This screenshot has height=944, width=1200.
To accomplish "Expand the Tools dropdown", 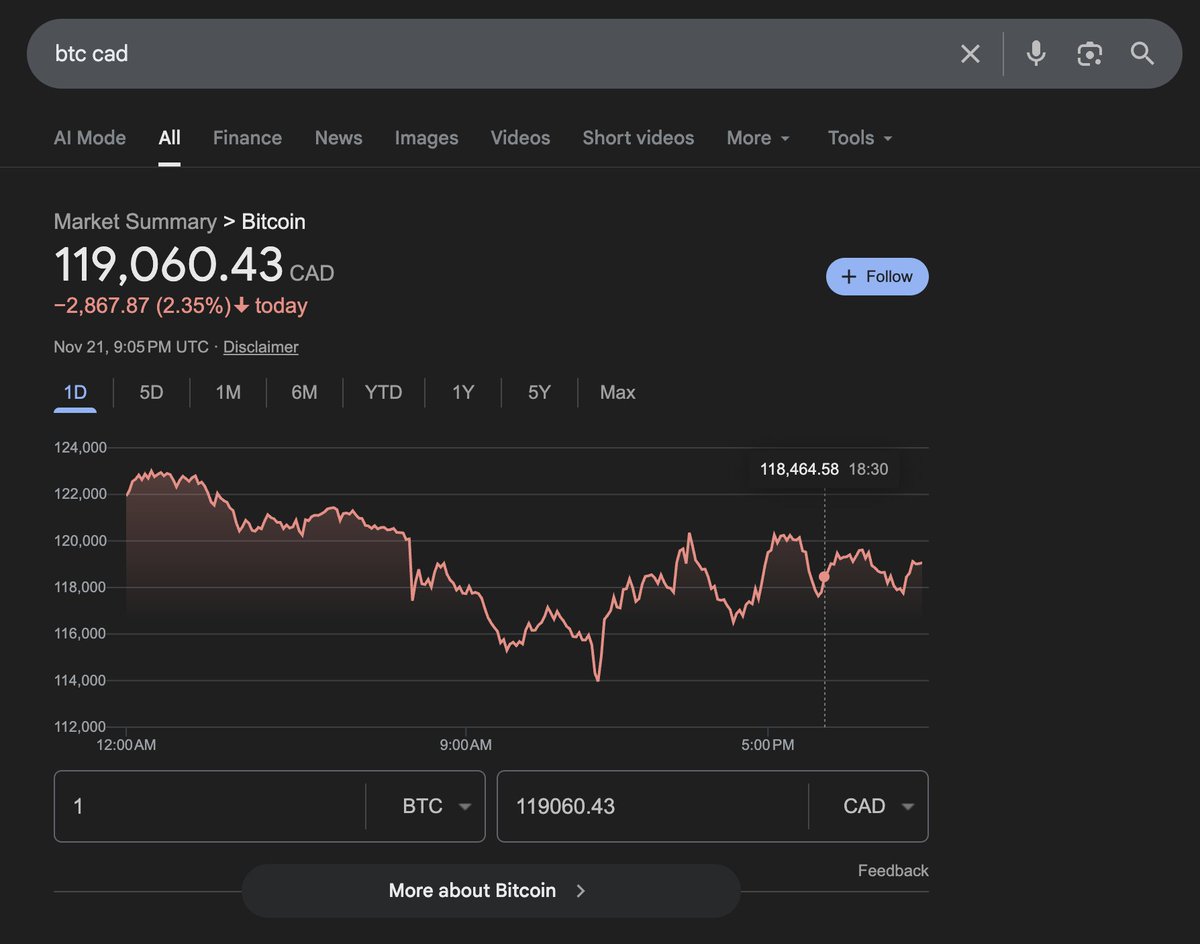I will tap(860, 138).
